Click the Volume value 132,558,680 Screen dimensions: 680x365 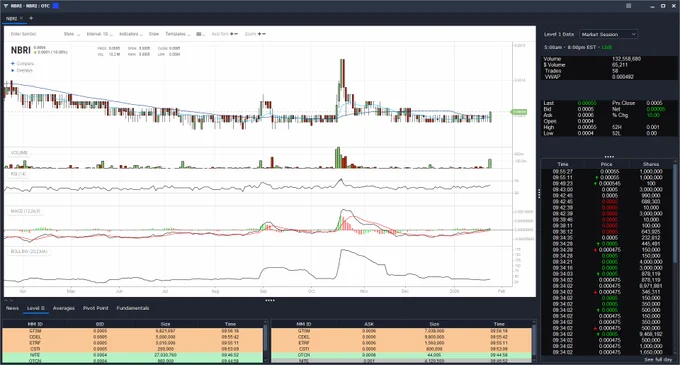pyautogui.click(x=626, y=59)
